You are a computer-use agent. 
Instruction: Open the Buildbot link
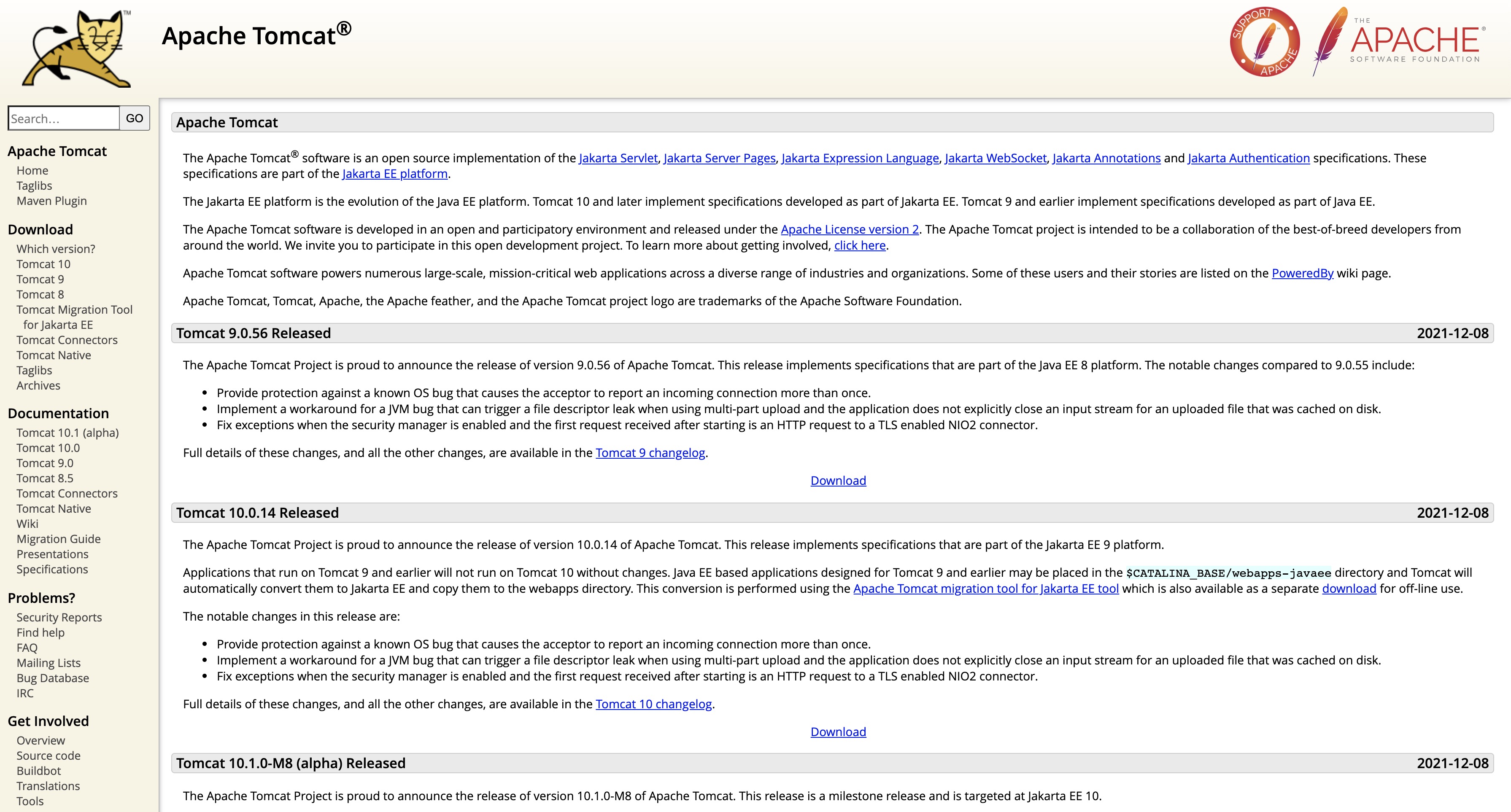coord(39,771)
